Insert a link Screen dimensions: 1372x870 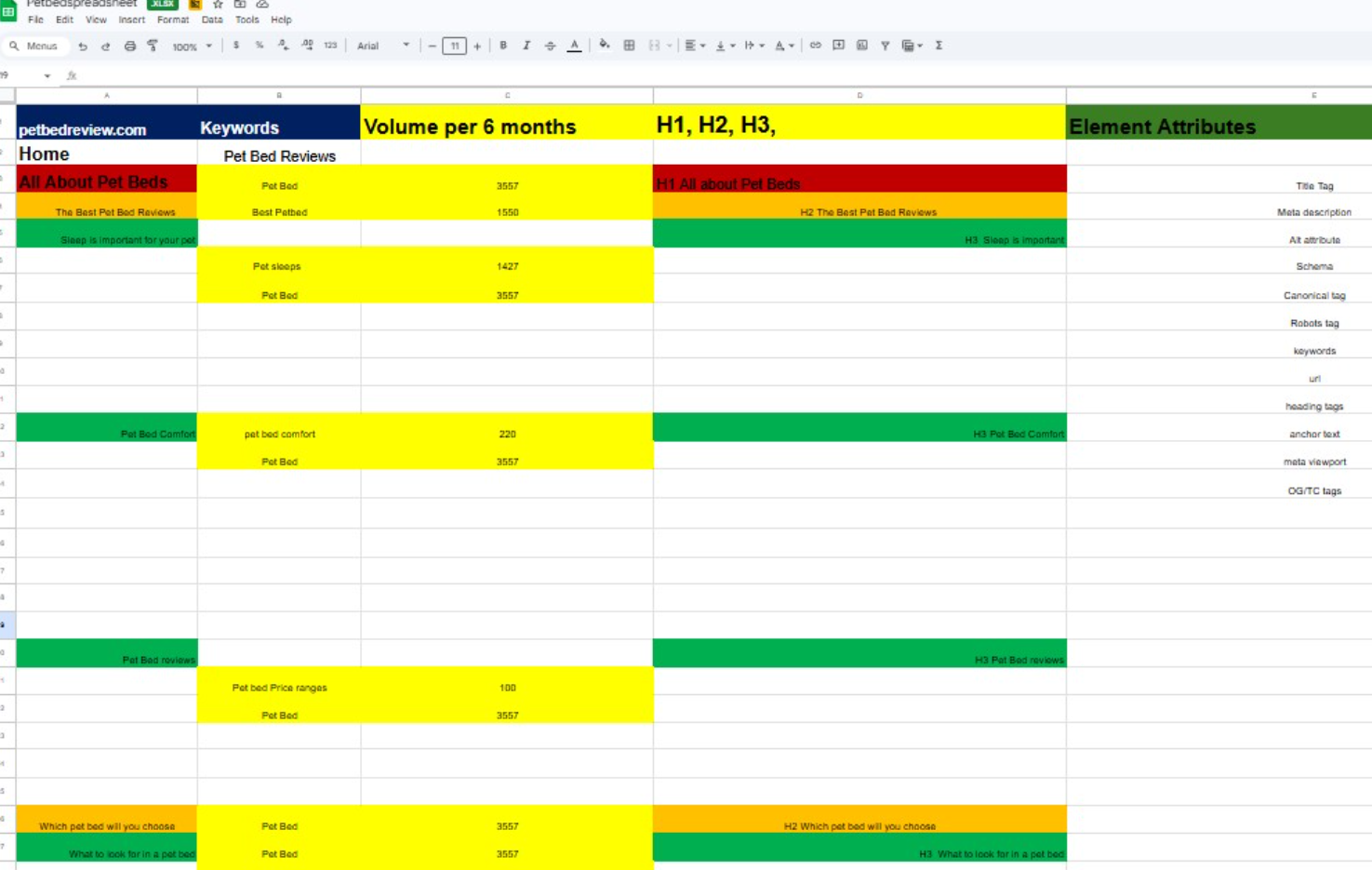[815, 46]
